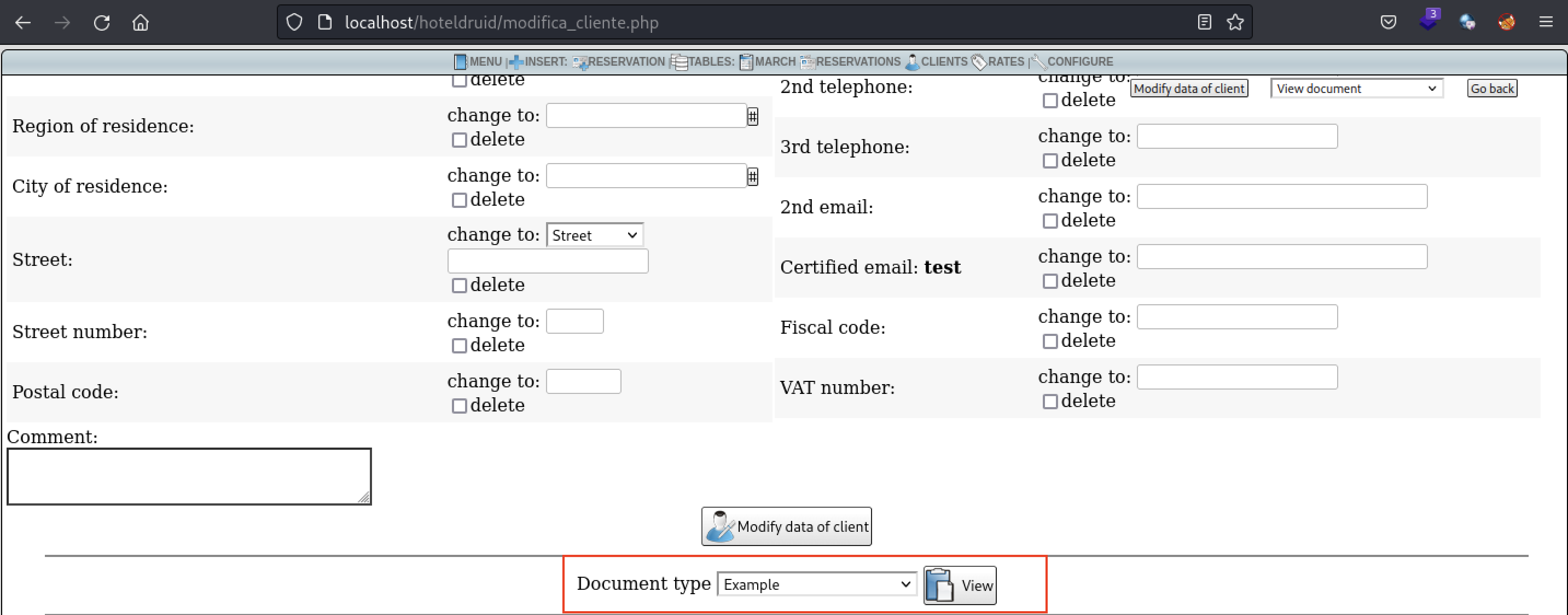Enable delete for VAT number

coord(1050,401)
